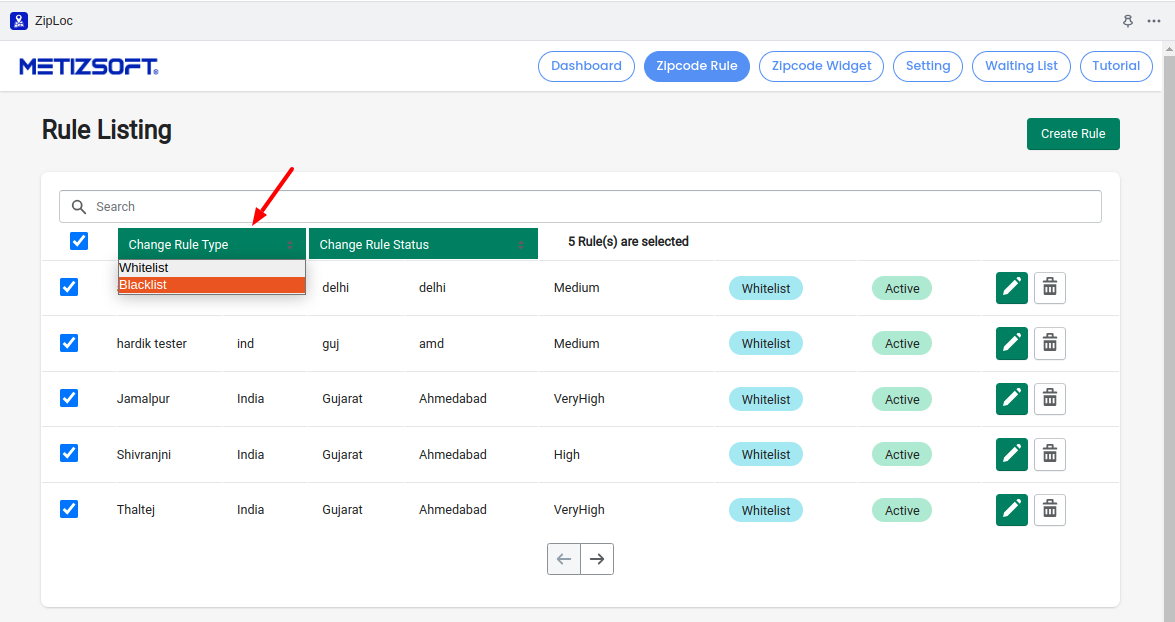Open the Waiting List tab
Image resolution: width=1175 pixels, height=622 pixels.
pos(1021,66)
